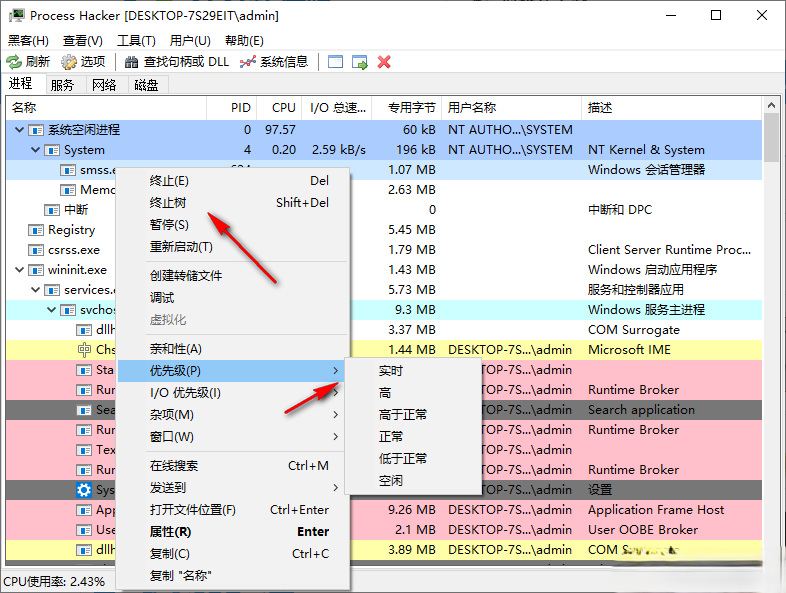Viewport: 786px width, 593px height.
Task: Click the Refresh (刷新) toolbar icon
Action: pyautogui.click(x=14, y=62)
